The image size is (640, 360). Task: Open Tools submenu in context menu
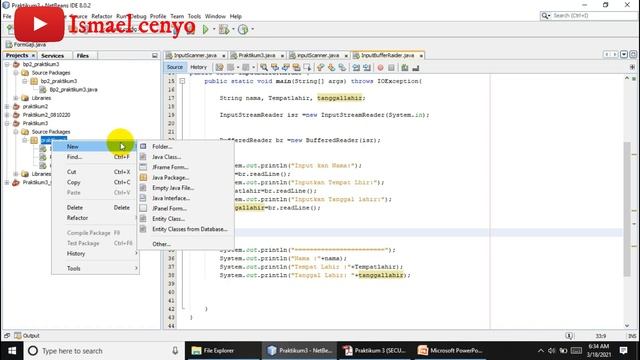point(96,268)
